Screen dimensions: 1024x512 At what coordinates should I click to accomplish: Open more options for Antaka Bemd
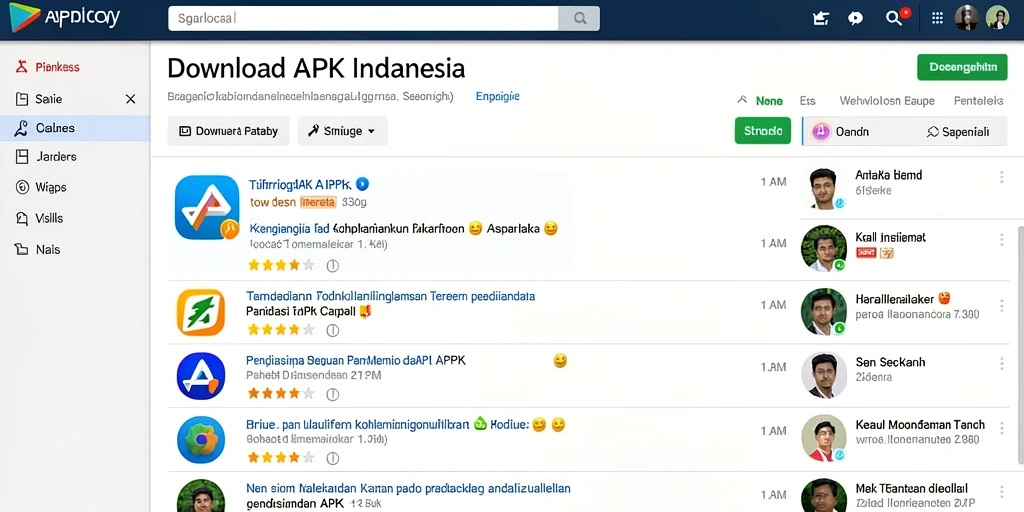[x=1001, y=177]
